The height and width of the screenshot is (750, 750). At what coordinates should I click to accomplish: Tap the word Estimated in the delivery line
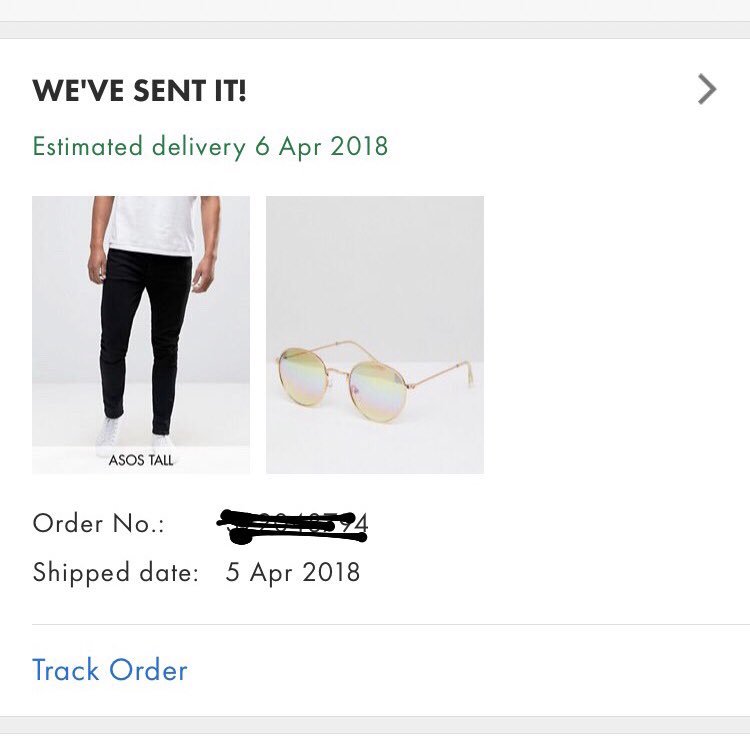[88, 147]
